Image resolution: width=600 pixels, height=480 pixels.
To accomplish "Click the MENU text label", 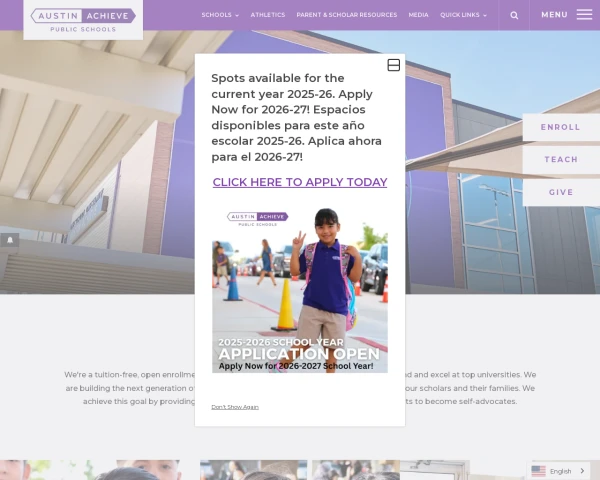I will (554, 15).
